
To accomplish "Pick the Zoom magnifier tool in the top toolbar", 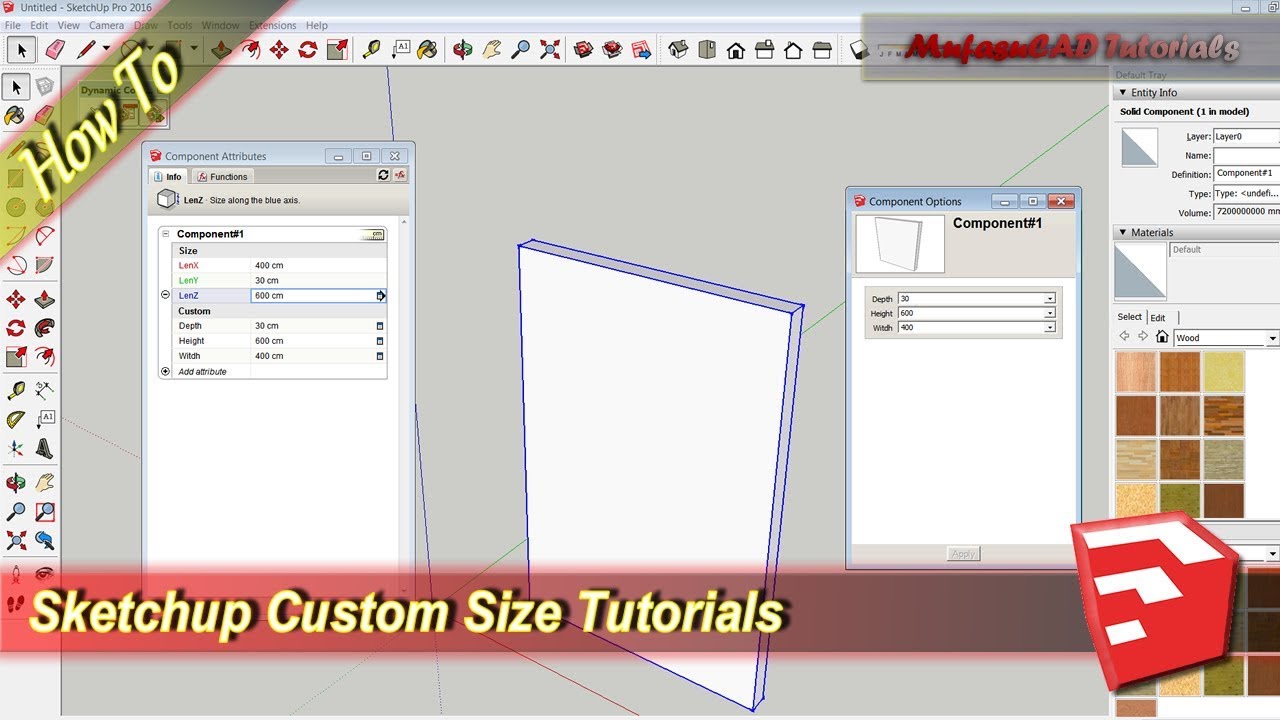I will coord(520,49).
